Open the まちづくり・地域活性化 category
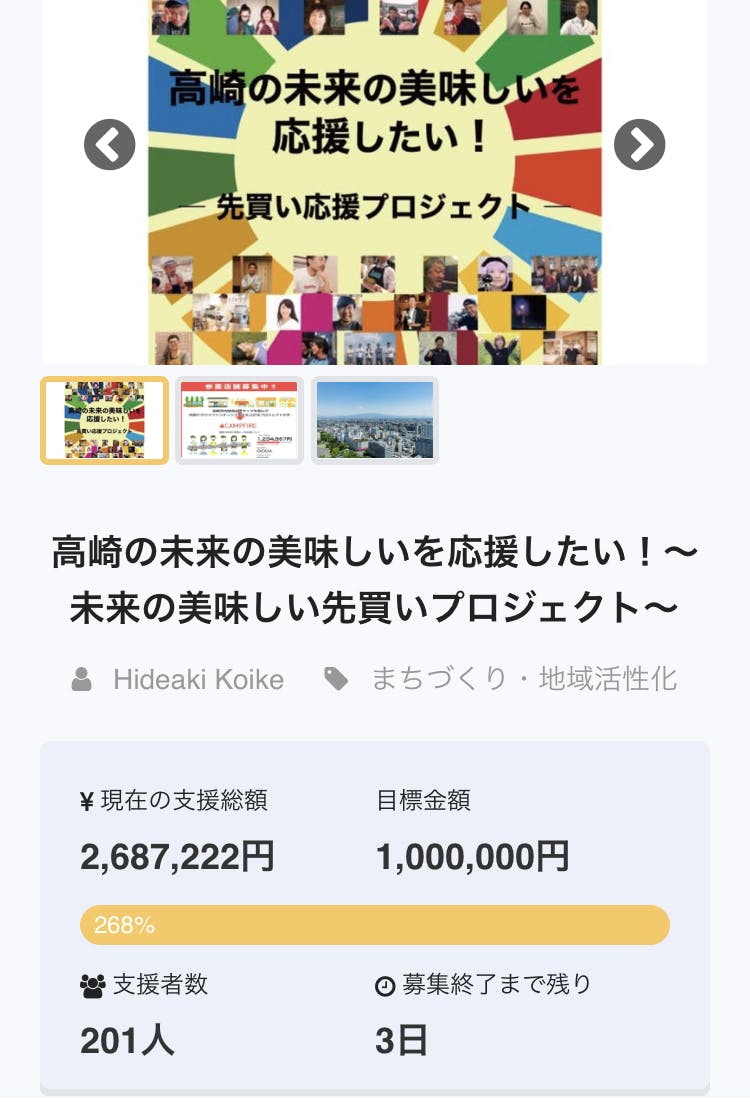 [524, 680]
